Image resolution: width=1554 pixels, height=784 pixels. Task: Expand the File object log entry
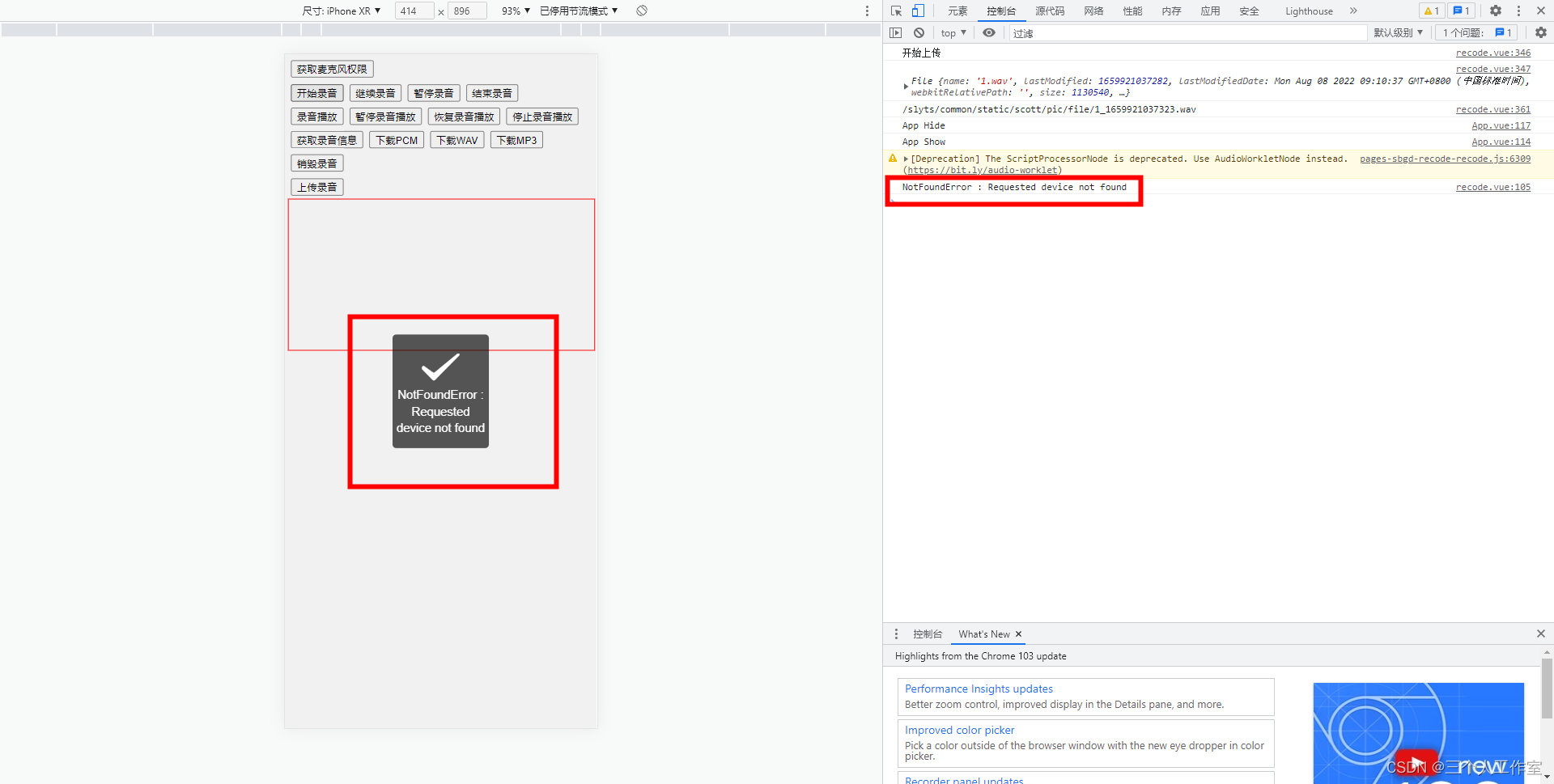(906, 86)
